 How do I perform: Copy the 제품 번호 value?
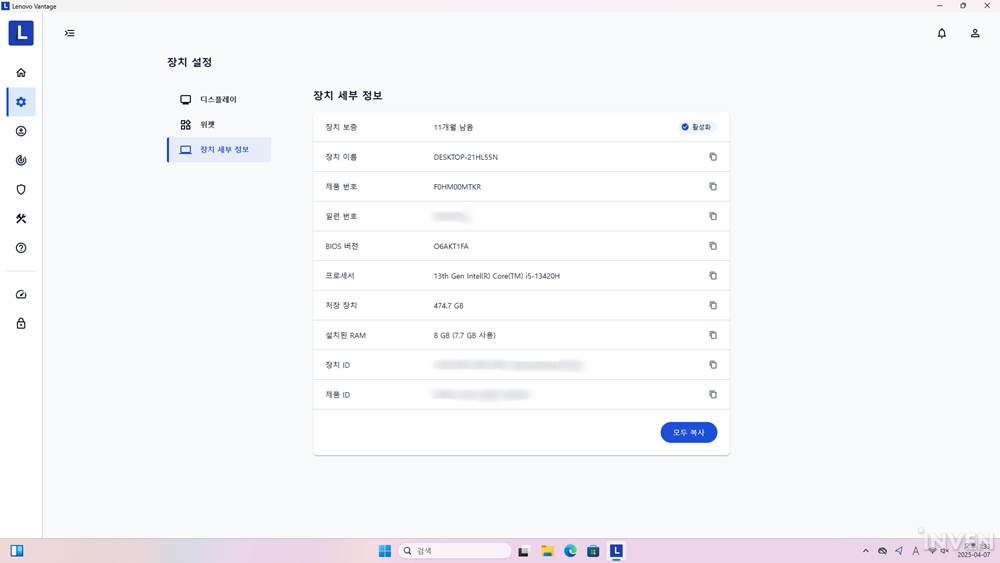713,187
